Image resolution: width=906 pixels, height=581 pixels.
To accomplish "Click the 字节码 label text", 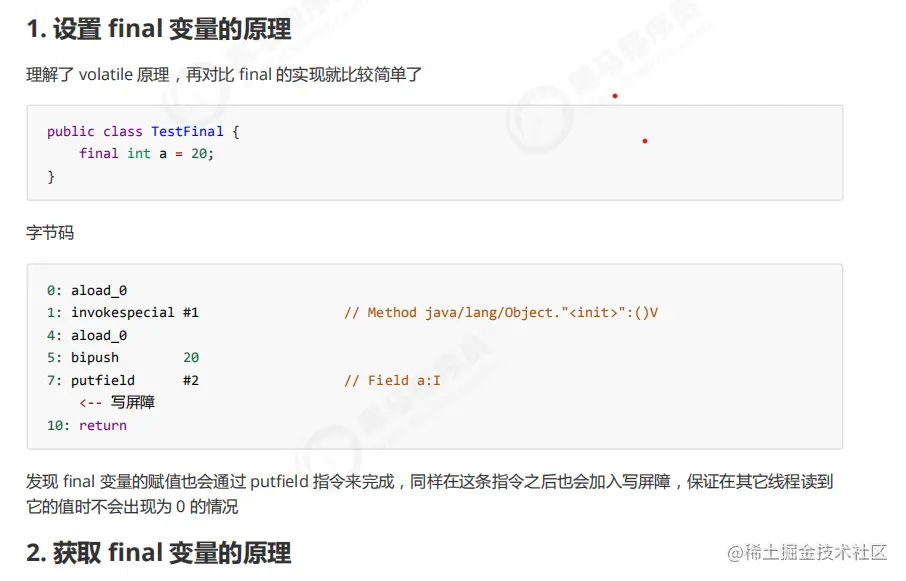I will tap(40, 232).
